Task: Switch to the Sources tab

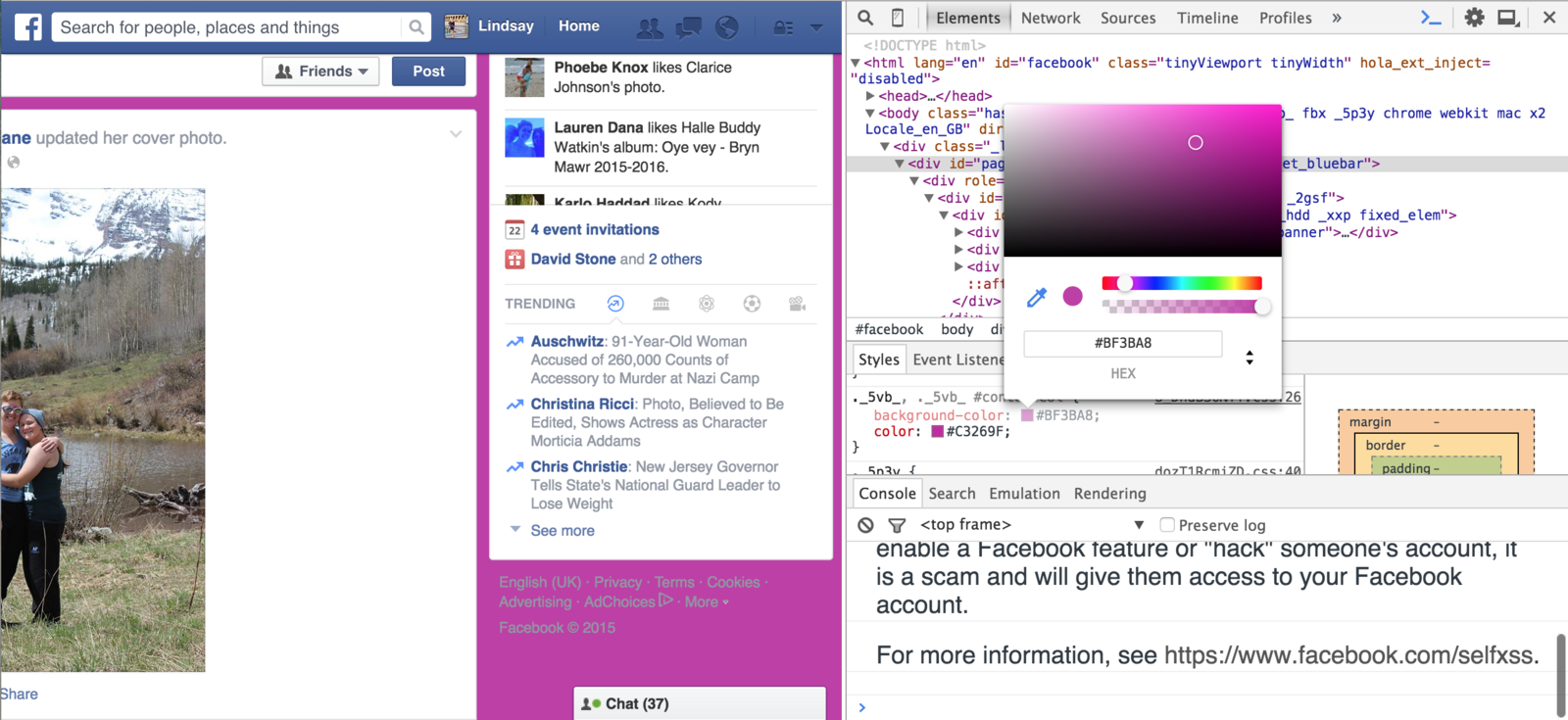Action: click(x=1128, y=18)
